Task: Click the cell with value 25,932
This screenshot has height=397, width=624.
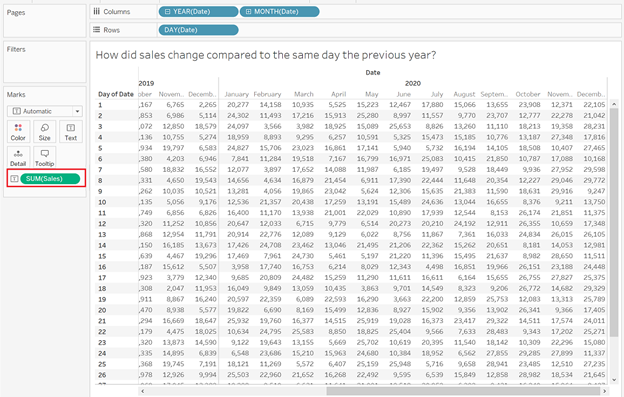Action: 238,321
